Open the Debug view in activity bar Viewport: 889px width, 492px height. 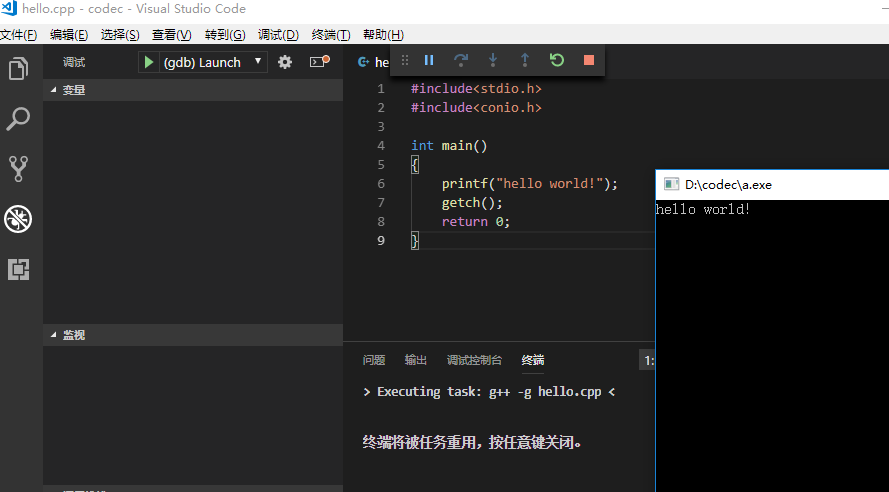(x=18, y=219)
